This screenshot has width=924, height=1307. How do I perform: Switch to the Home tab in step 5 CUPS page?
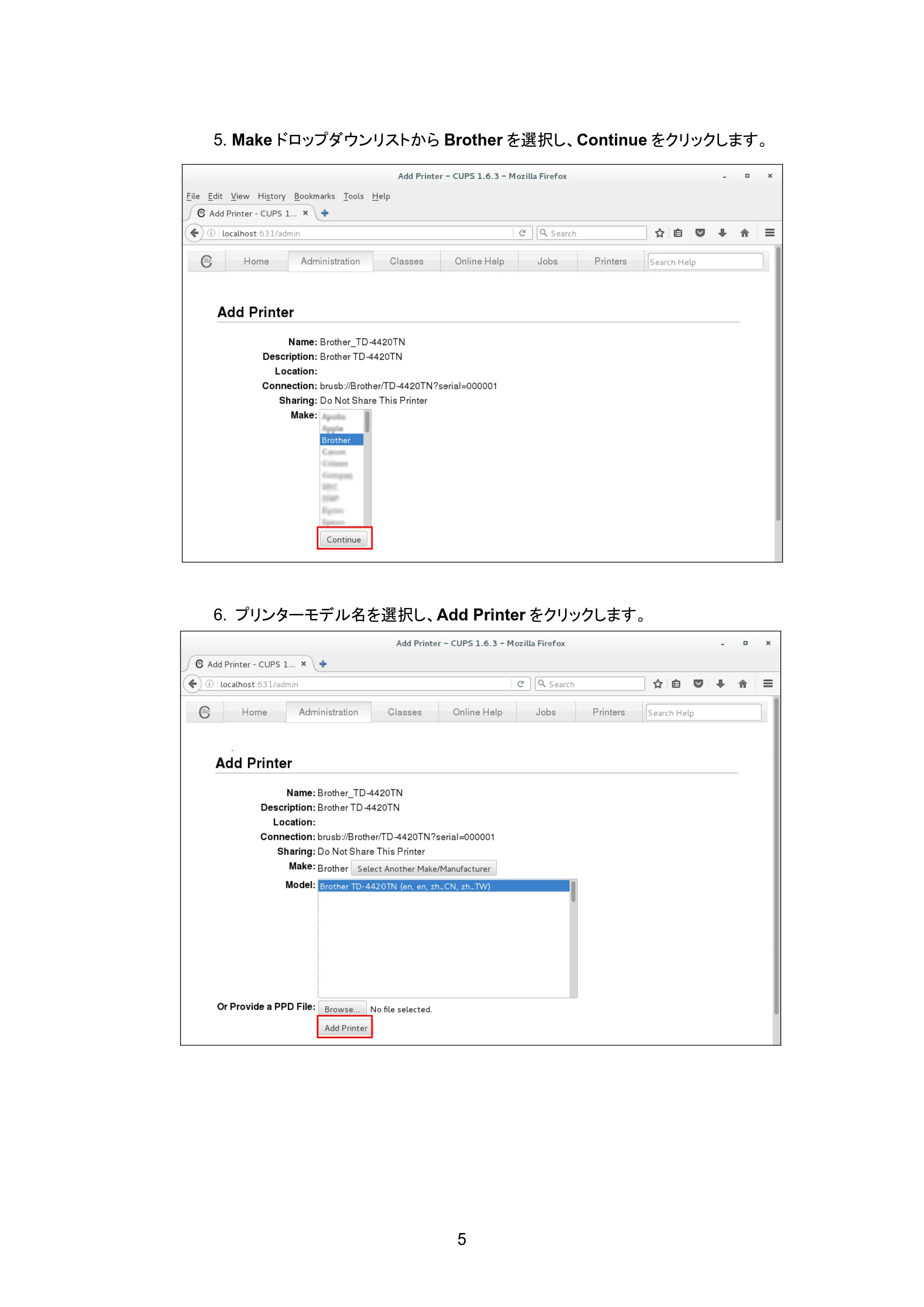click(256, 261)
